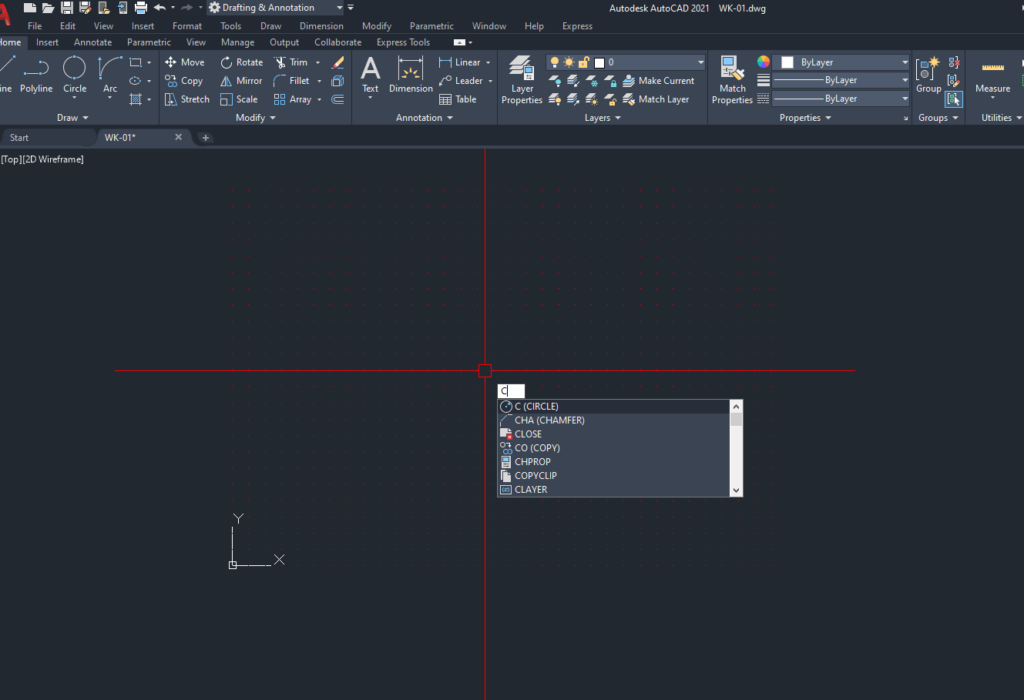Switch to the Parametric ribbon tab
Image resolution: width=1024 pixels, height=700 pixels.
tap(148, 42)
